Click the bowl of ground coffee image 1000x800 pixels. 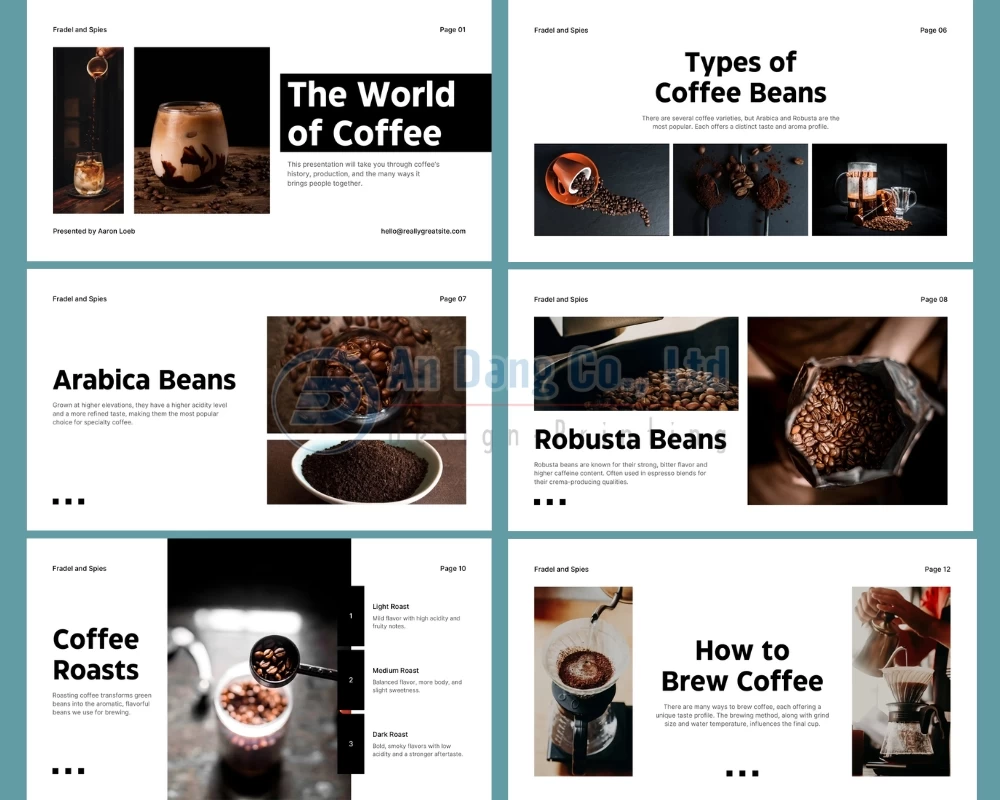click(x=366, y=472)
